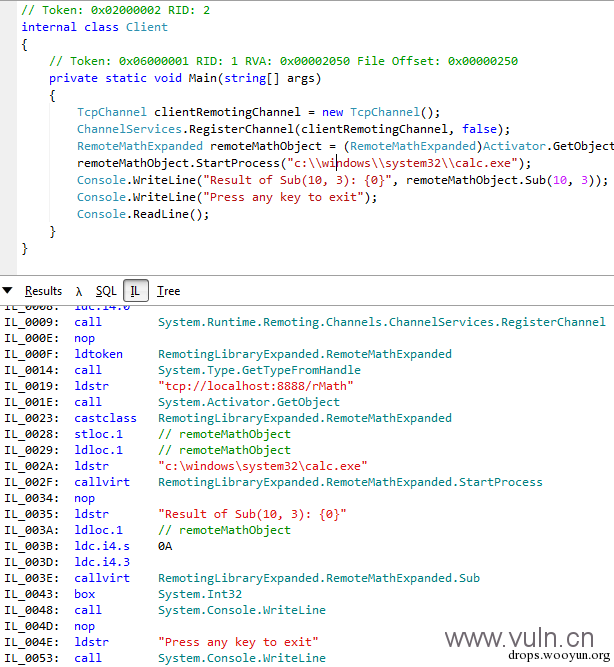Click TcpChannel type at start of declaration
614x667 pixels.
pyautogui.click(x=112, y=112)
